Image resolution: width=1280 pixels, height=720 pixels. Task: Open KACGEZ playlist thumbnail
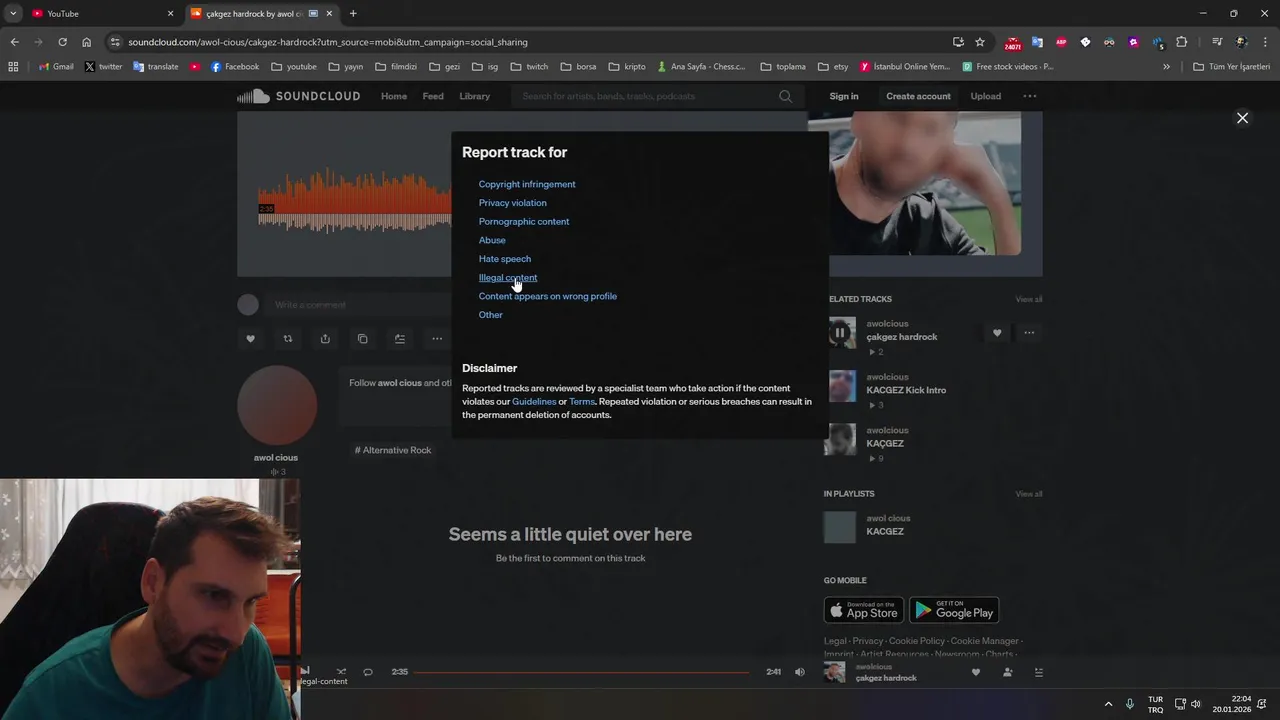840,527
